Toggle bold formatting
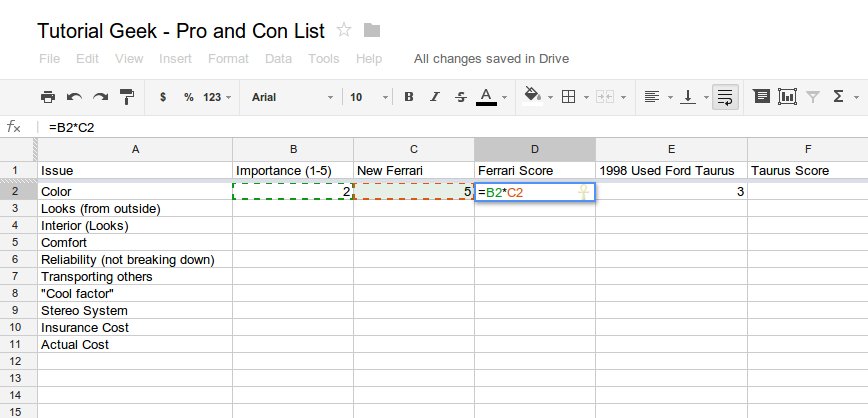Viewport: 868px width, 418px height. click(409, 97)
